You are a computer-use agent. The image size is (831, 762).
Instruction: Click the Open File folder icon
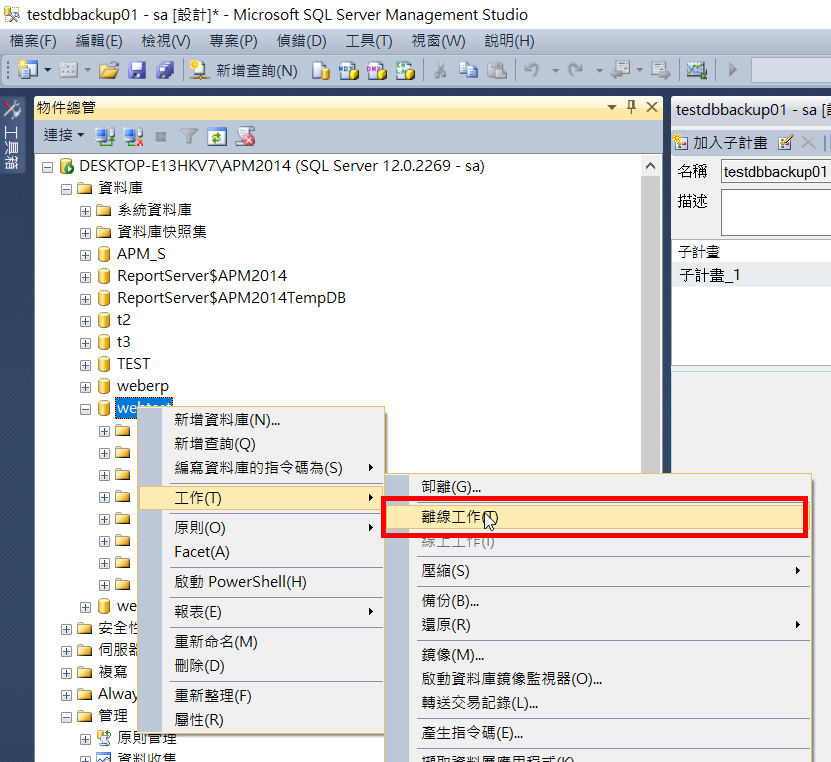109,70
